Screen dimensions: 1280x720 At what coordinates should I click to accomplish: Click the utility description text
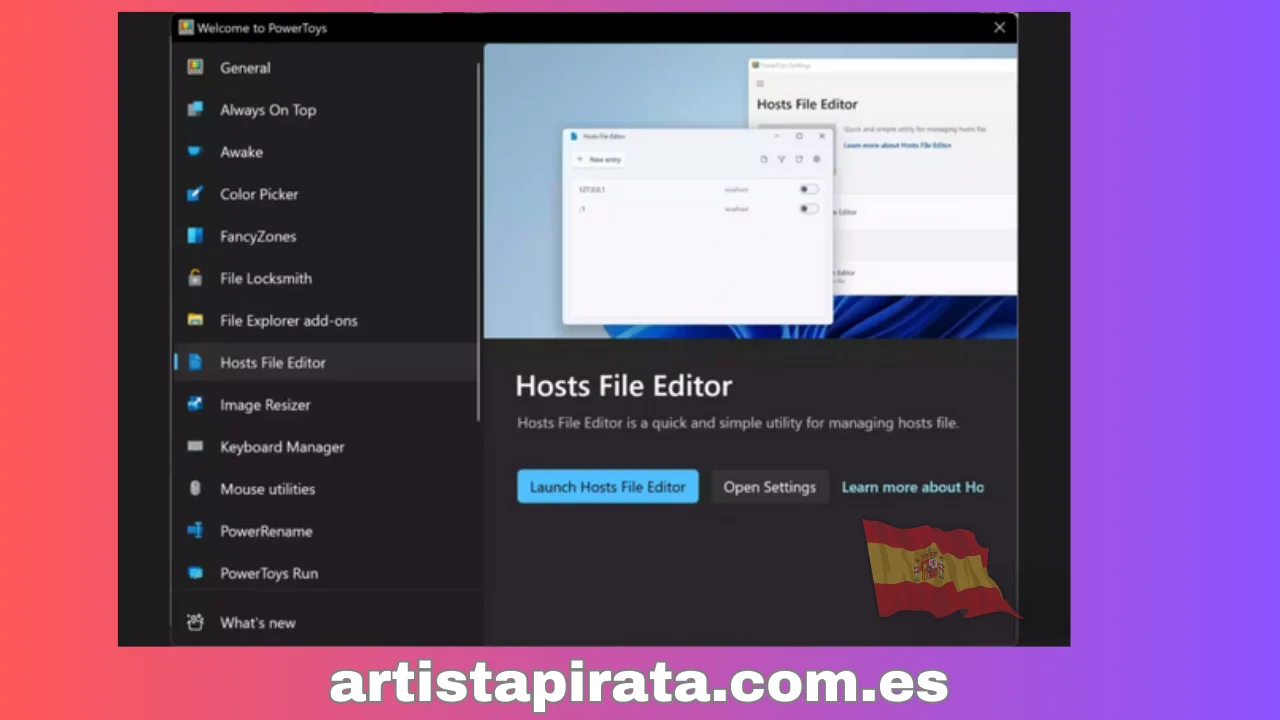click(x=738, y=423)
